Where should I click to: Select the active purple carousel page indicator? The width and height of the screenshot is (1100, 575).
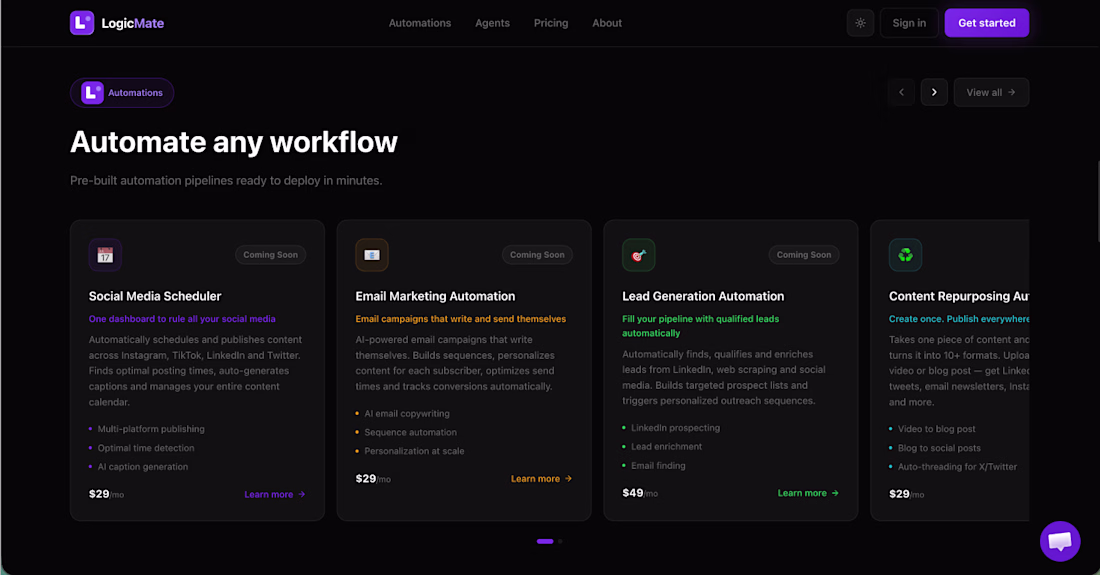pyautogui.click(x=545, y=541)
